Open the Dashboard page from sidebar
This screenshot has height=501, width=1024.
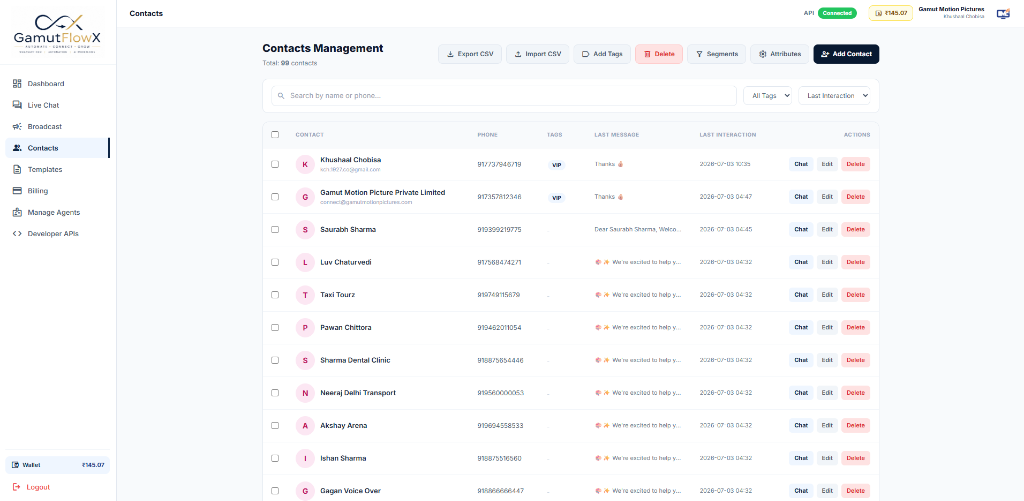[x=57, y=84]
